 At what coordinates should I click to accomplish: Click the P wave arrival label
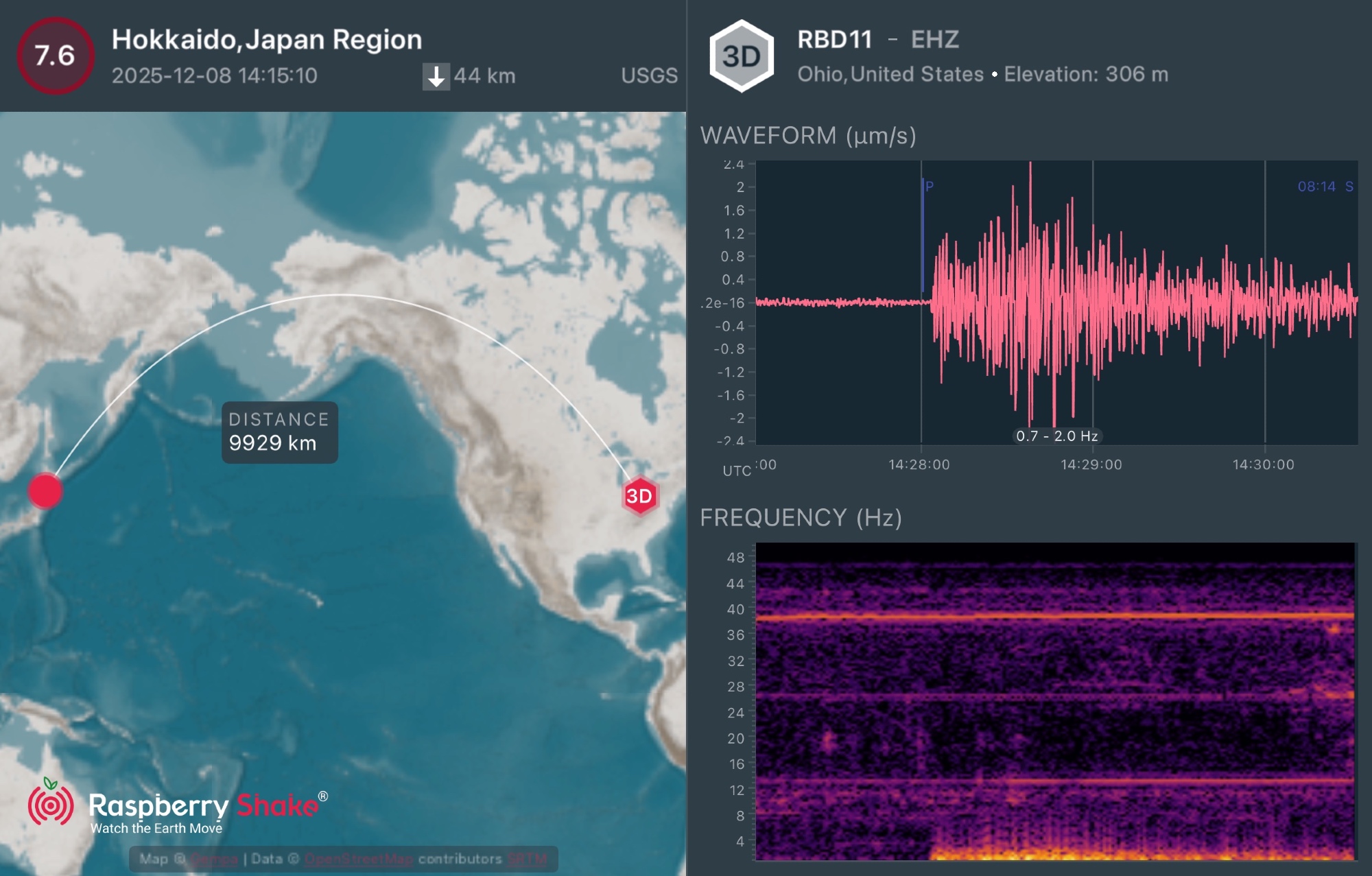(x=930, y=186)
